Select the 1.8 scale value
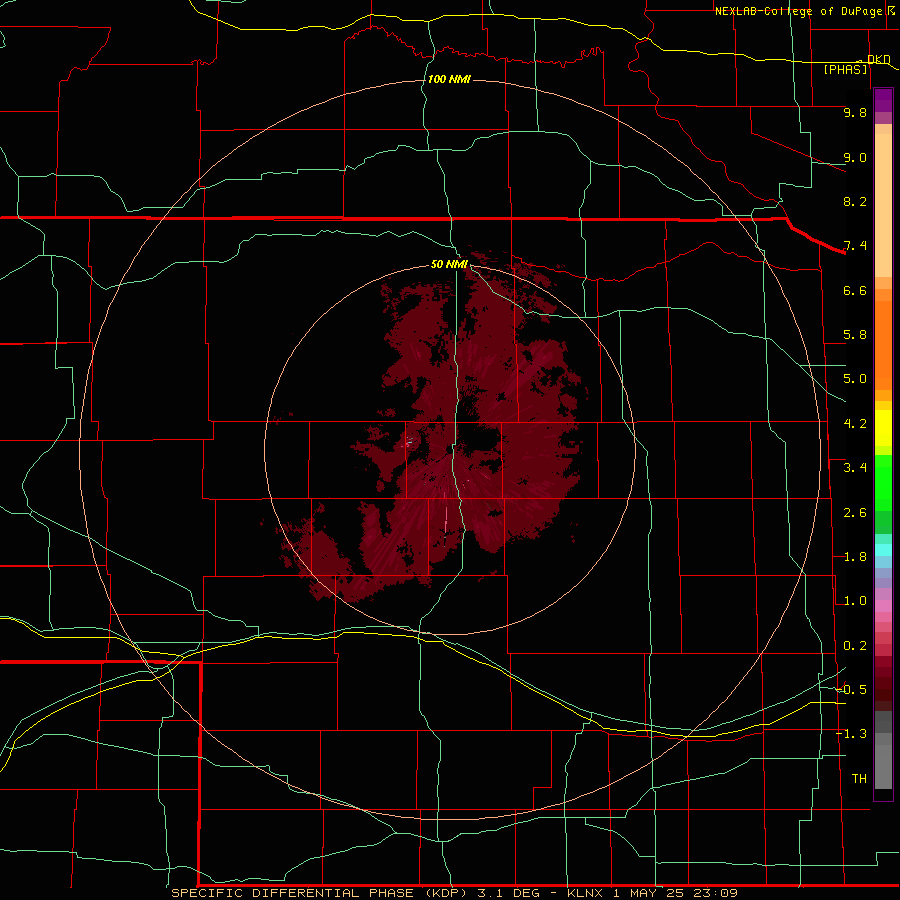 click(x=855, y=557)
